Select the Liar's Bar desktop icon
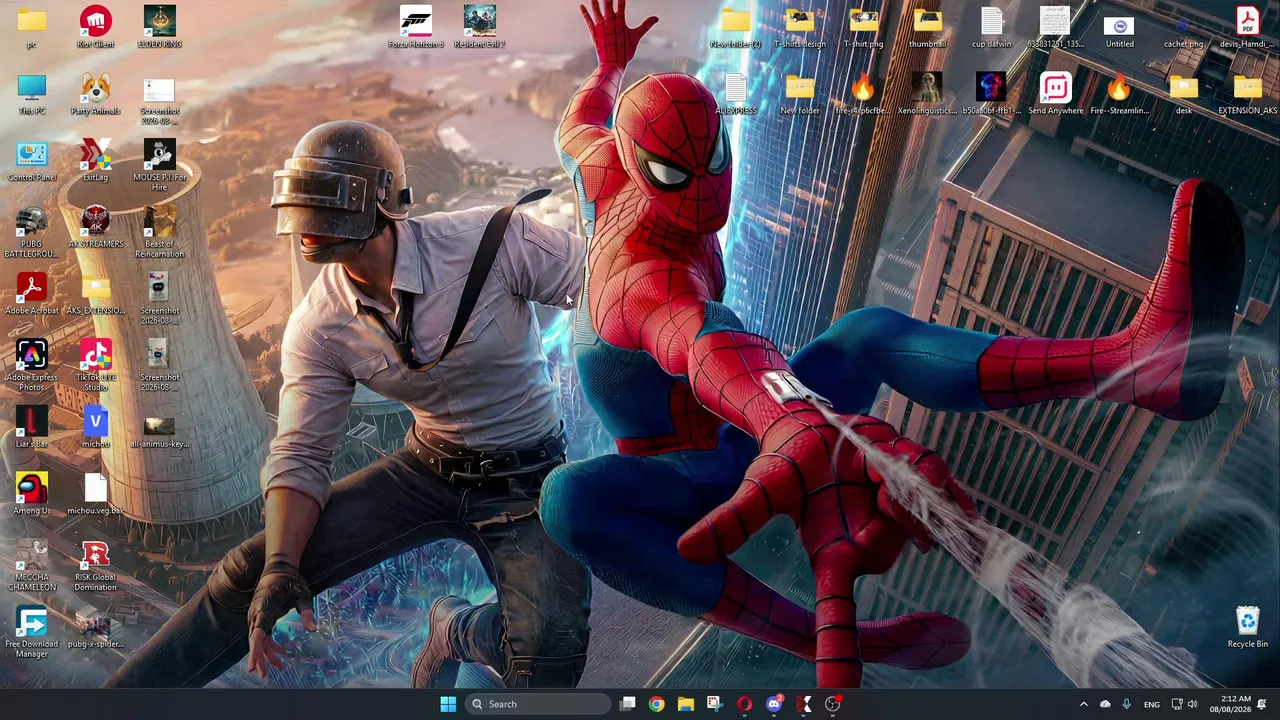1280x720 pixels. (x=32, y=427)
